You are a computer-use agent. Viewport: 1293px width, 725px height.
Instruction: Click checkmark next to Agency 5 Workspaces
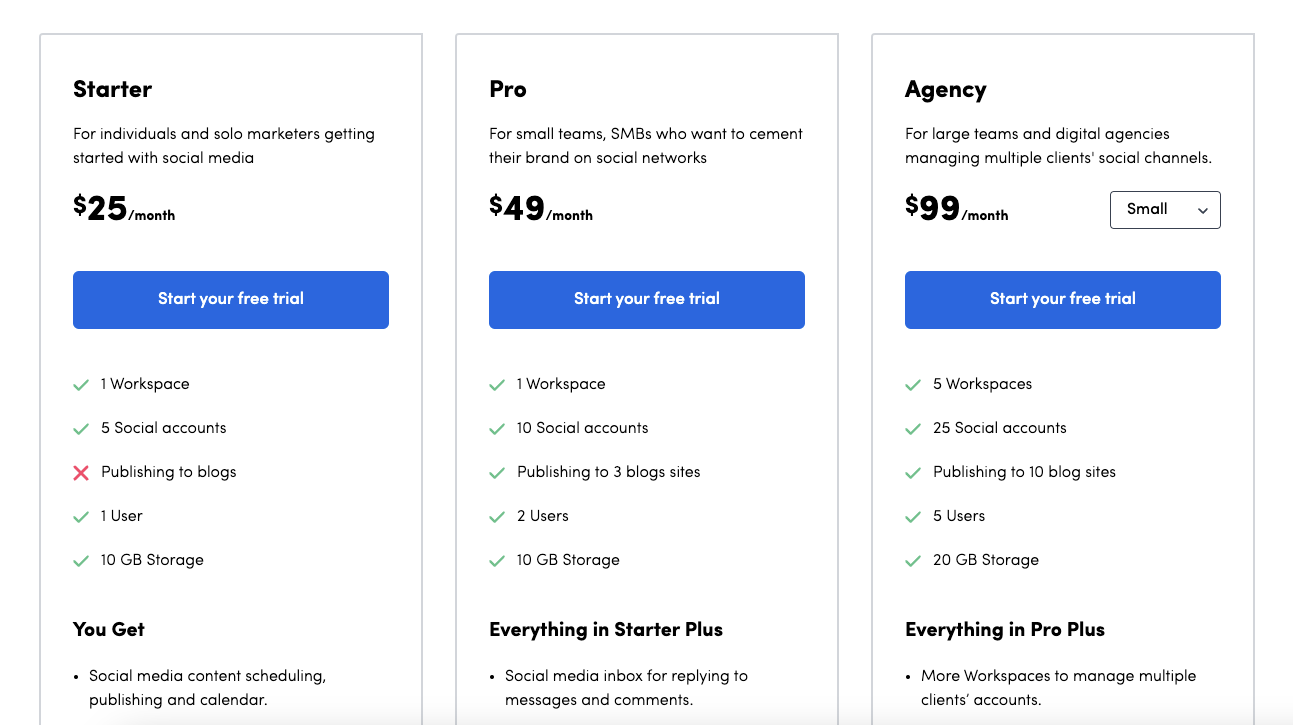[x=913, y=384]
